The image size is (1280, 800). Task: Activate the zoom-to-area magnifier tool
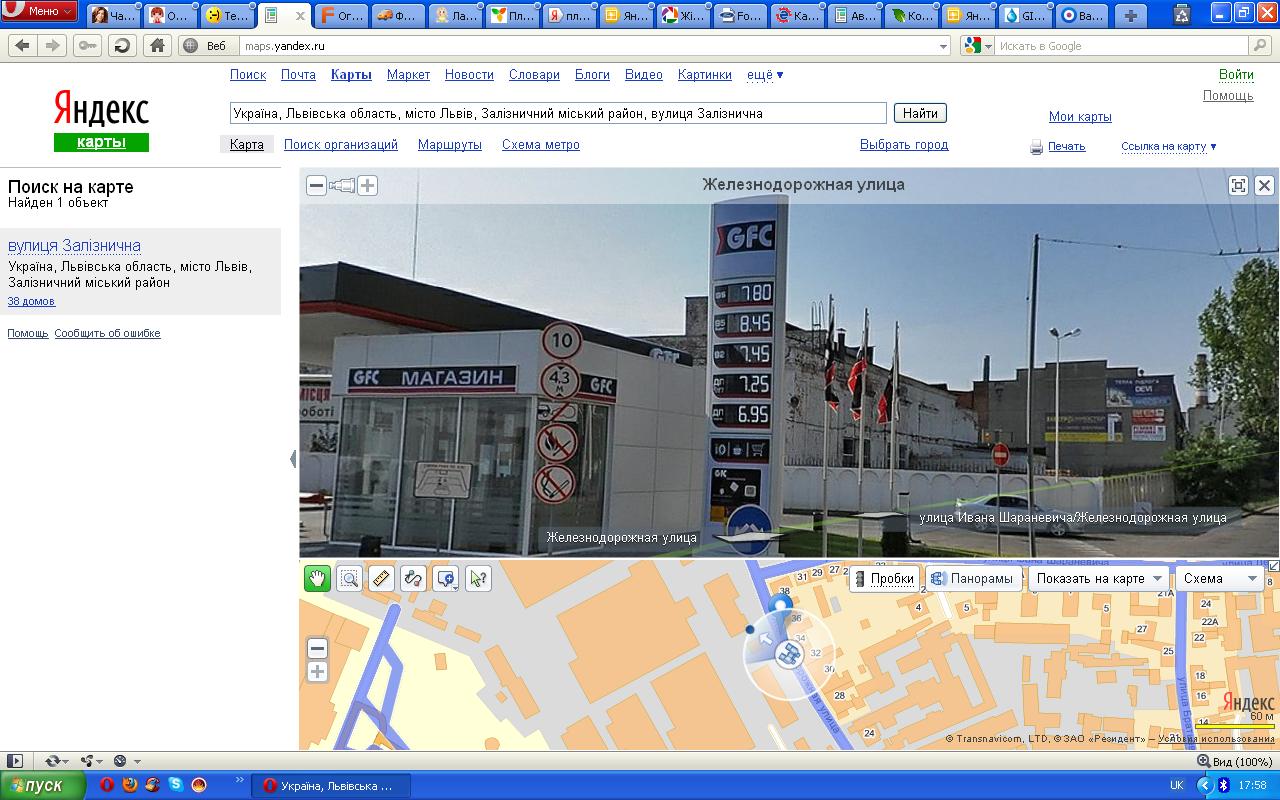tap(349, 578)
